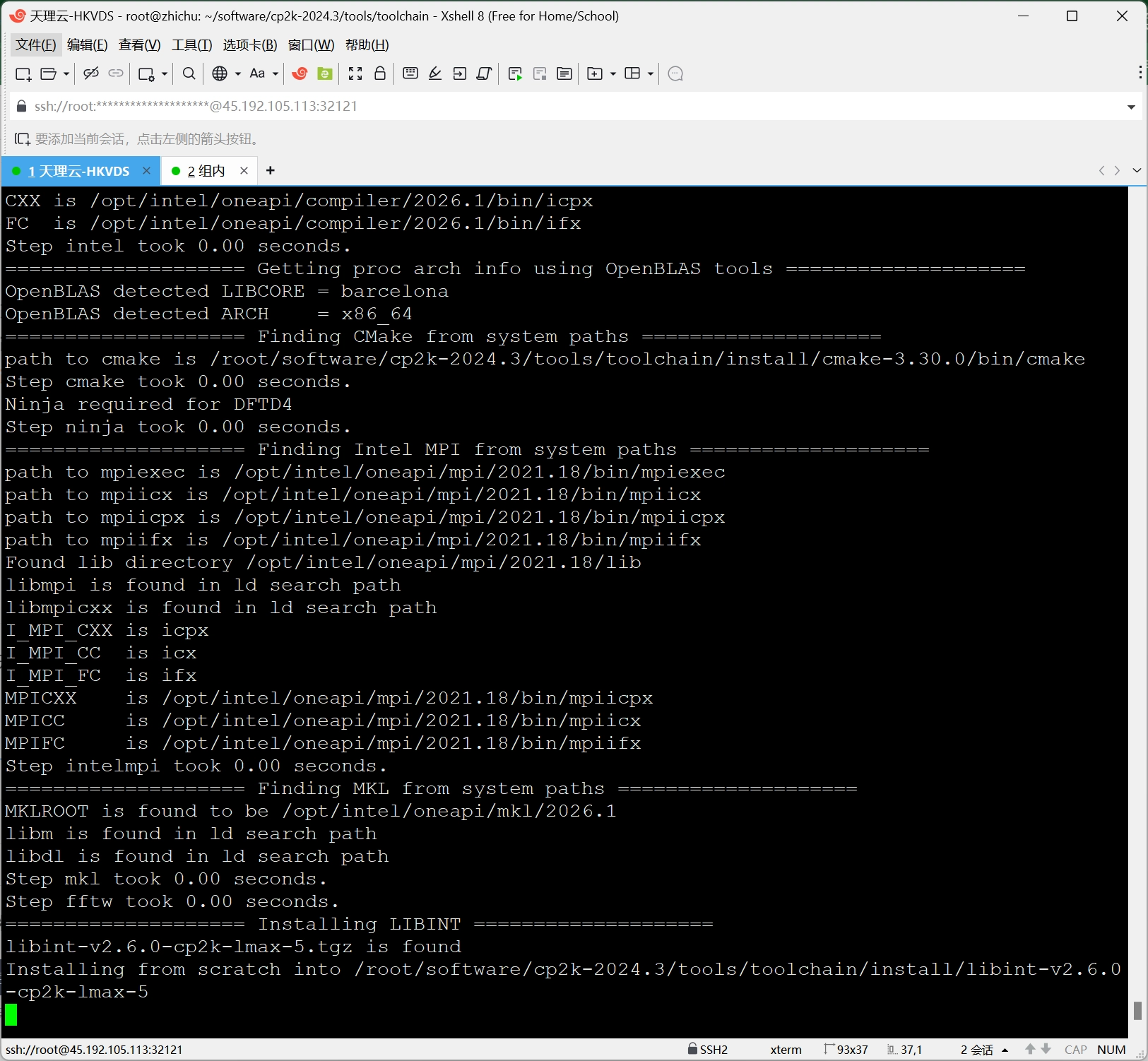Viewport: 1148px width, 1061px height.
Task: Click the highlighter pen icon
Action: 435,73
